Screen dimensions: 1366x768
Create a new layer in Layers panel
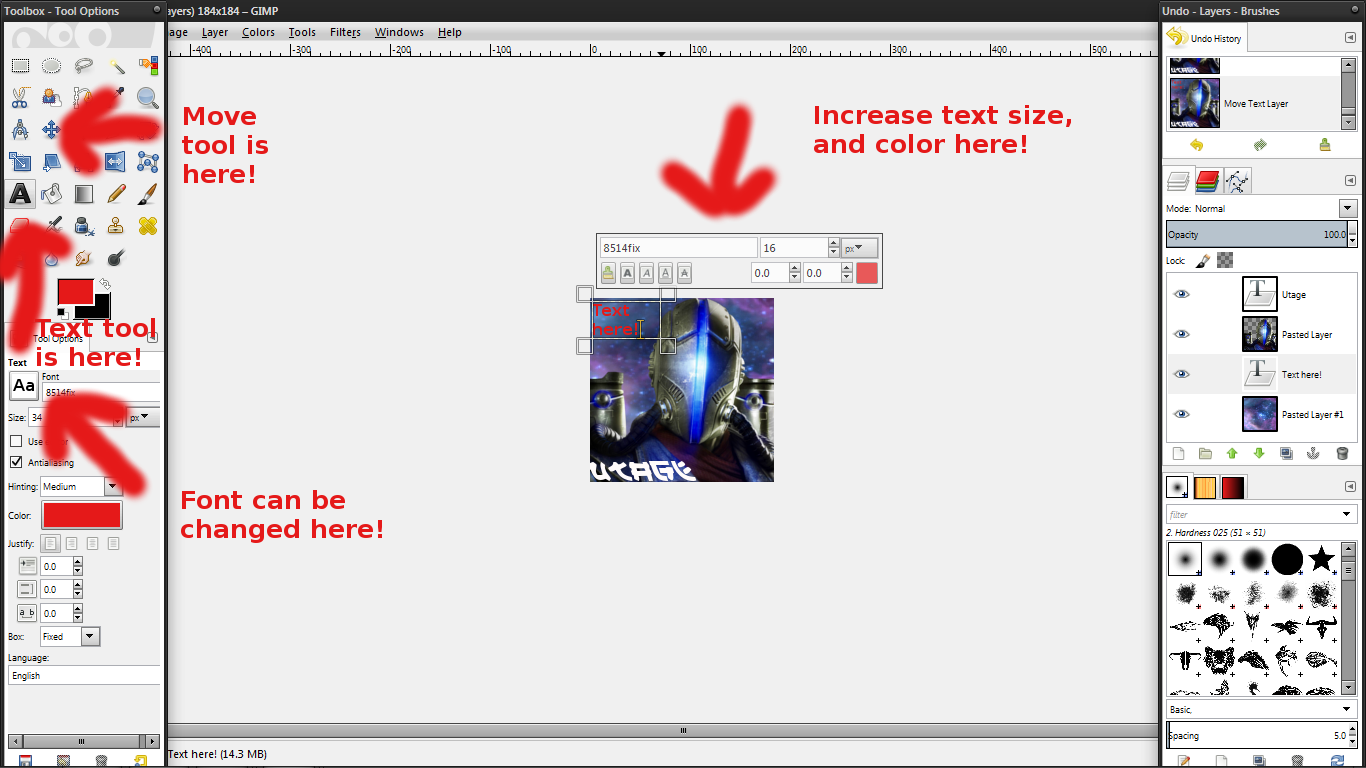1178,453
